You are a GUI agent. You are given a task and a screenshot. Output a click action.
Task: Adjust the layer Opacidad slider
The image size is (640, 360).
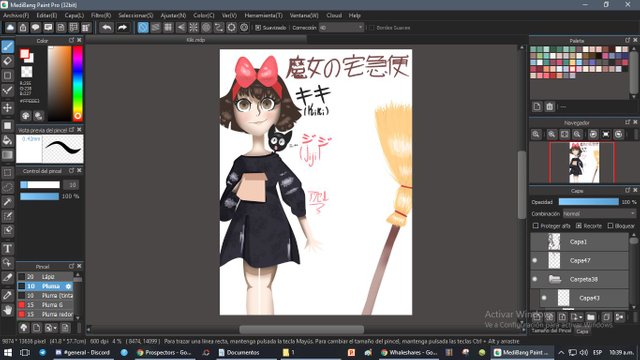tap(589, 202)
